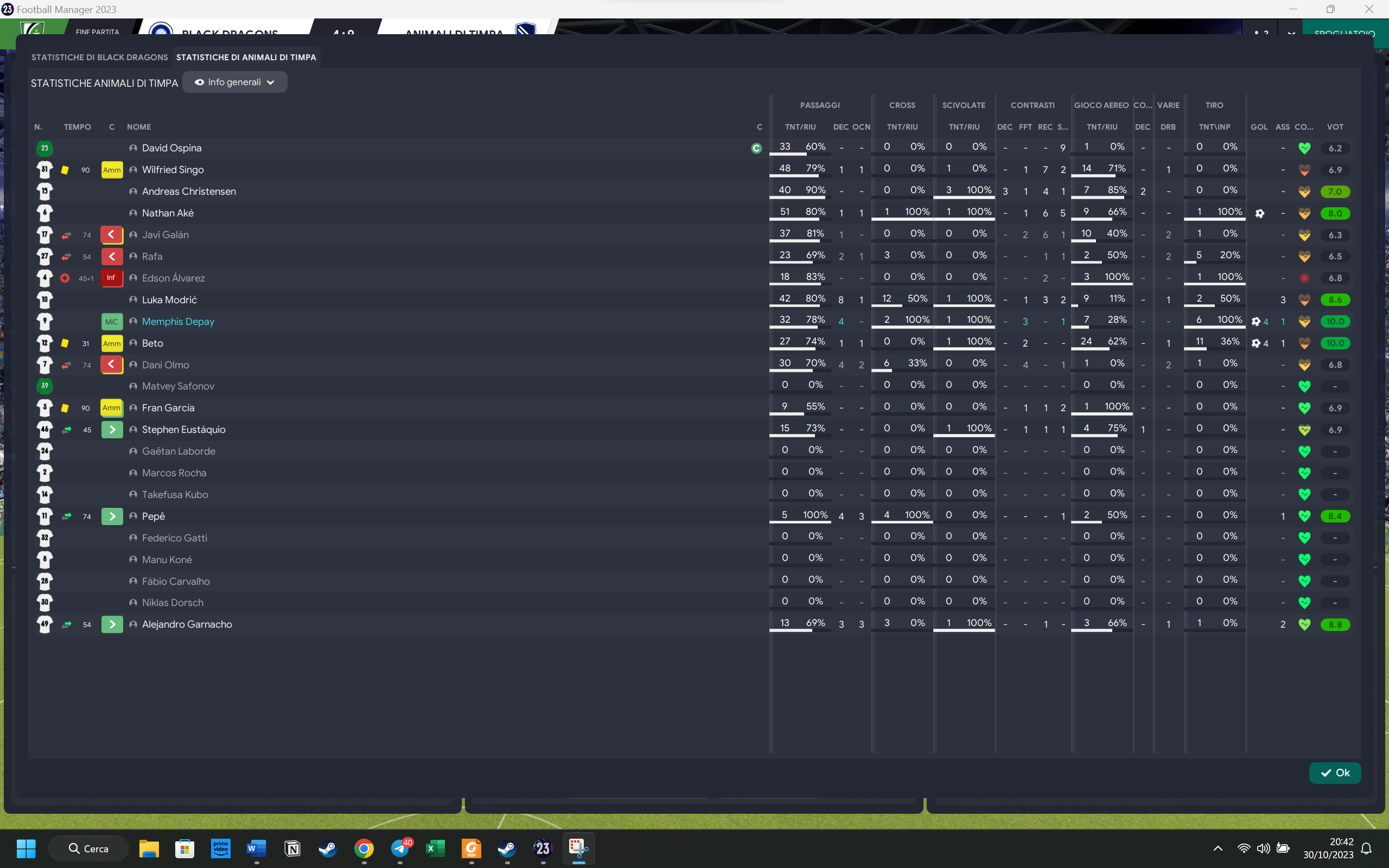Viewport: 1389px width, 868px height.
Task: Open Google Chrome from the taskbar
Action: click(x=364, y=848)
